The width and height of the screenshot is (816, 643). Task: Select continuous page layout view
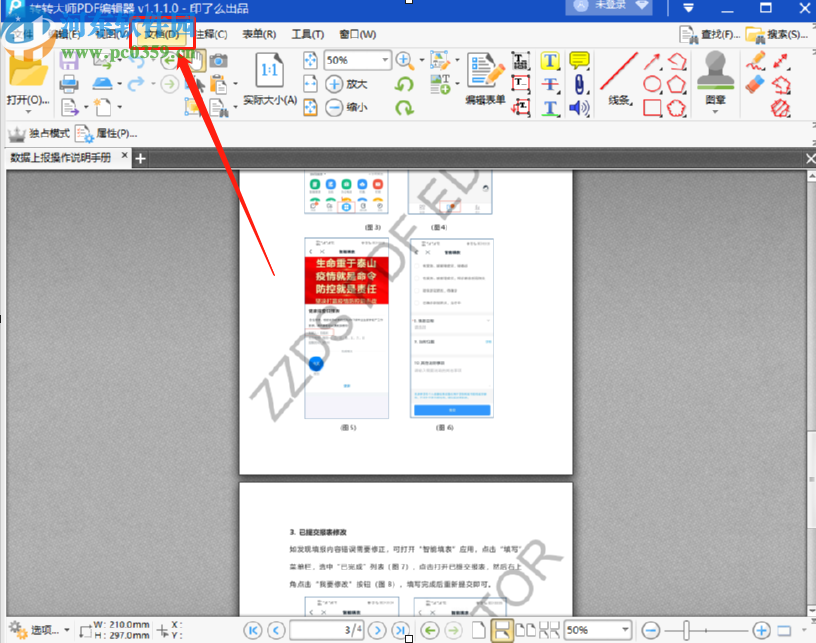point(502,630)
